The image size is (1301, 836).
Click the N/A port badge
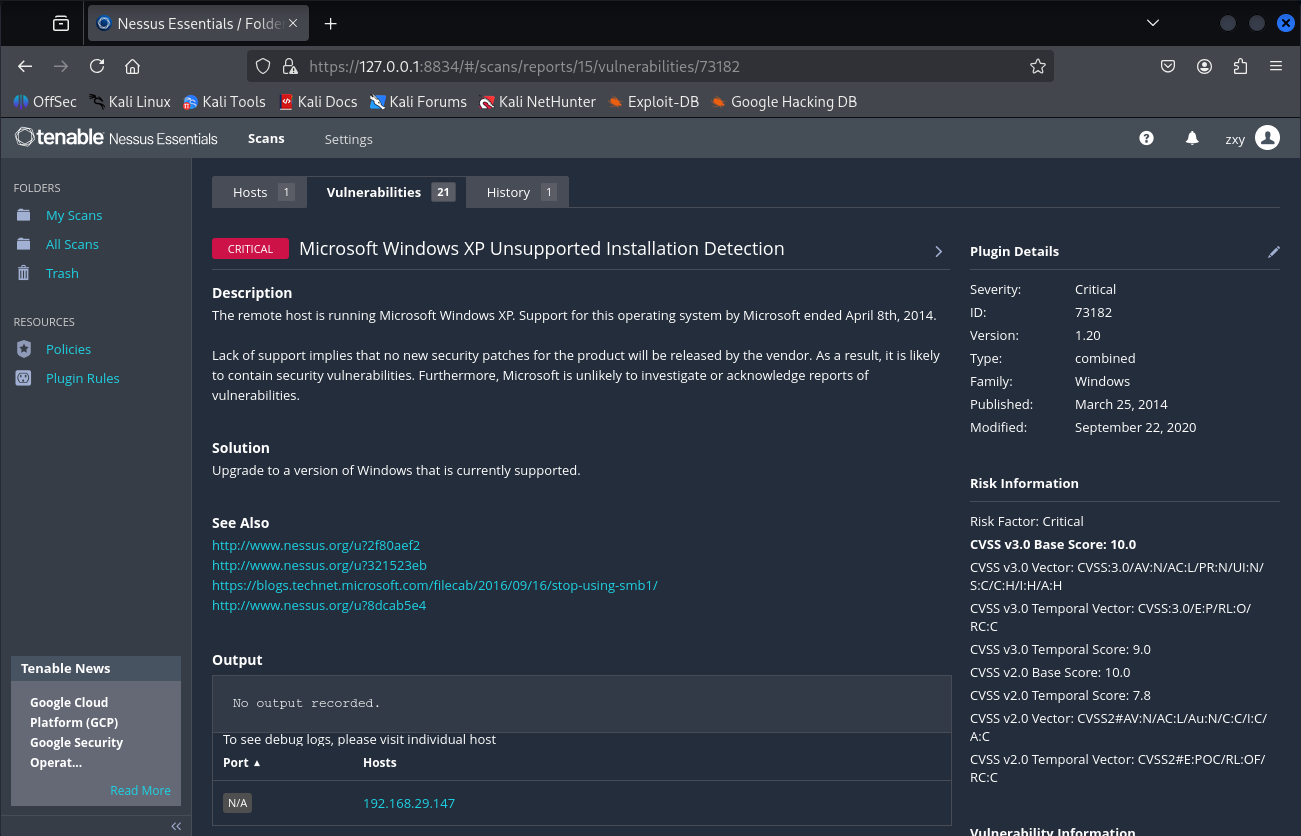tap(237, 803)
